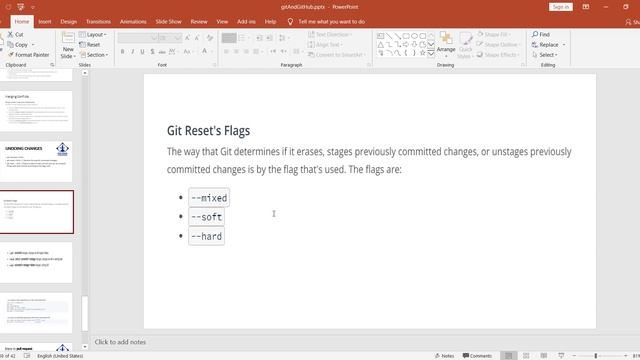The image size is (640, 360).
Task: Switch to Slide Sorter view
Action: pyautogui.click(x=526, y=356)
